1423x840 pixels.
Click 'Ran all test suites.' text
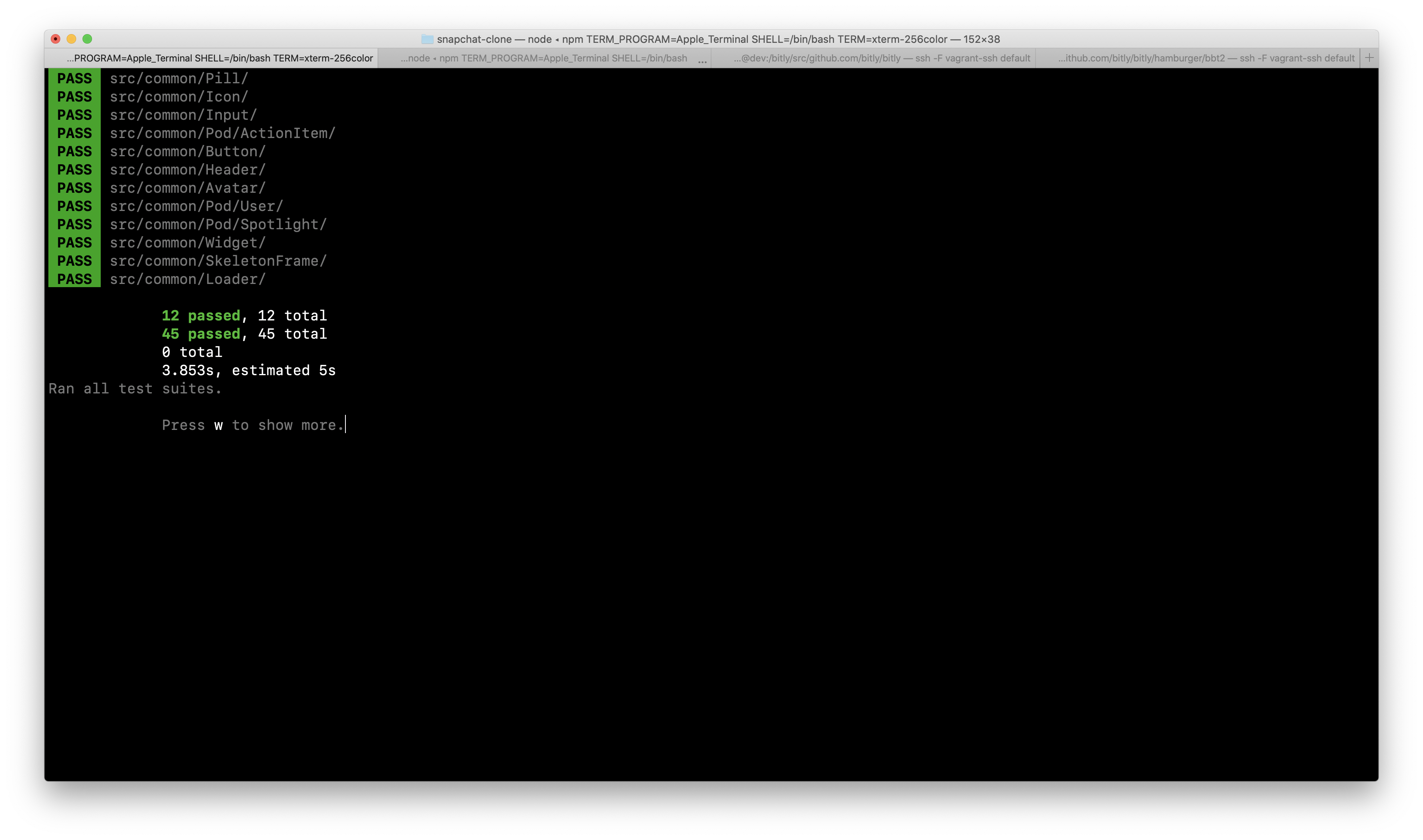[135, 389]
